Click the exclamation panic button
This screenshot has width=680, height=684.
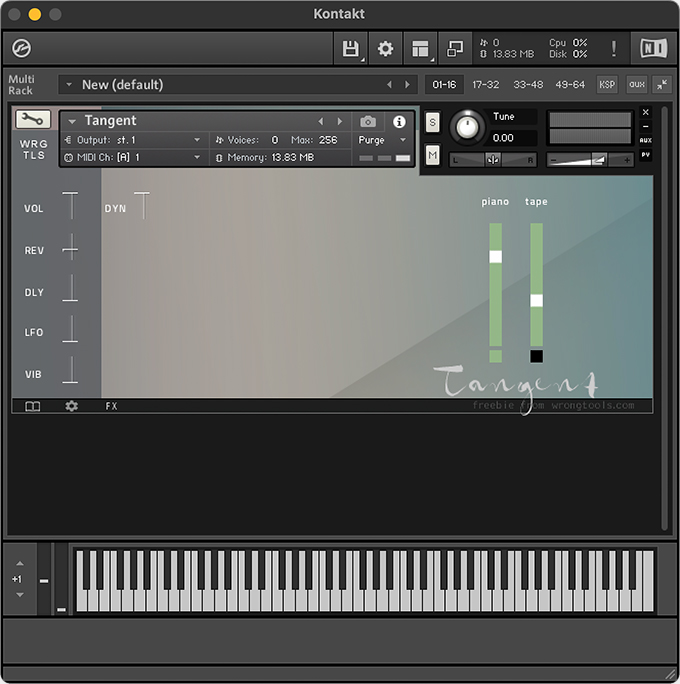click(614, 48)
